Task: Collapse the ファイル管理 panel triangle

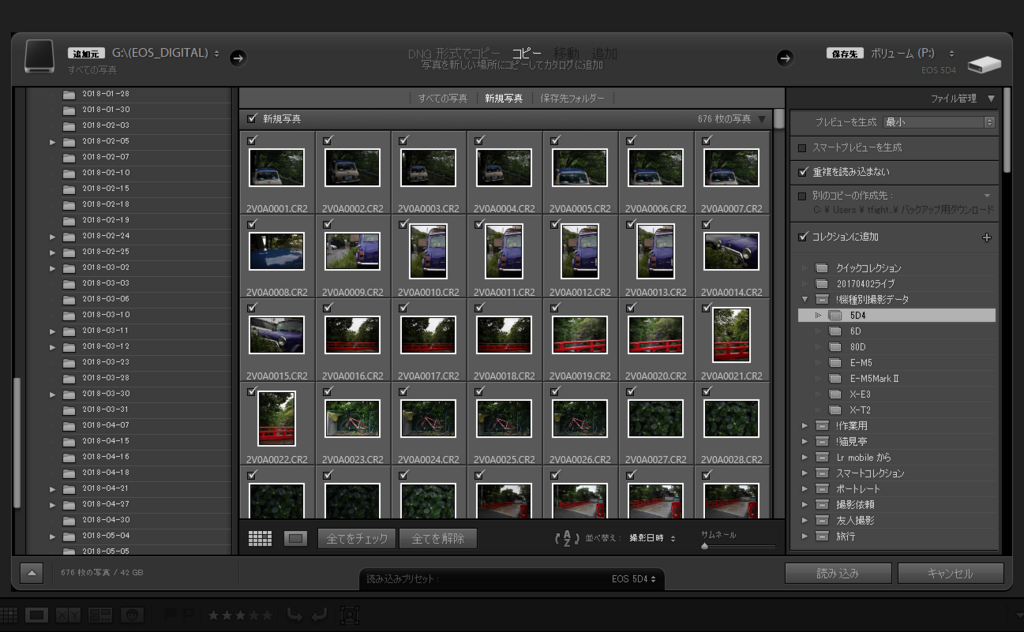Action: (x=991, y=99)
